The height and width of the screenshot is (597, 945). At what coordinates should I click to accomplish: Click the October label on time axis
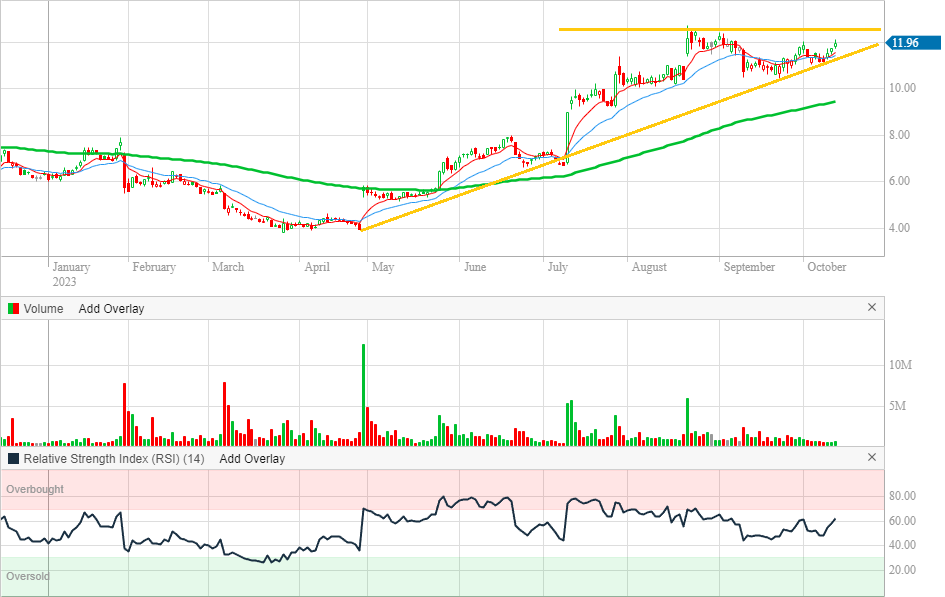coord(827,267)
